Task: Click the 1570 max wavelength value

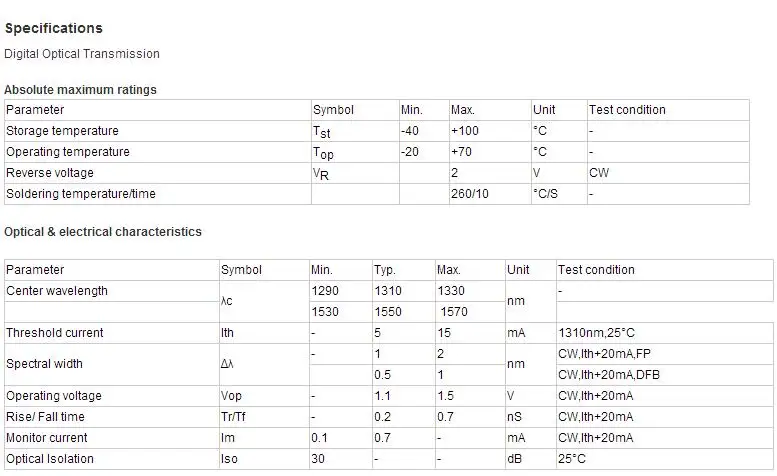Action: coord(453,312)
